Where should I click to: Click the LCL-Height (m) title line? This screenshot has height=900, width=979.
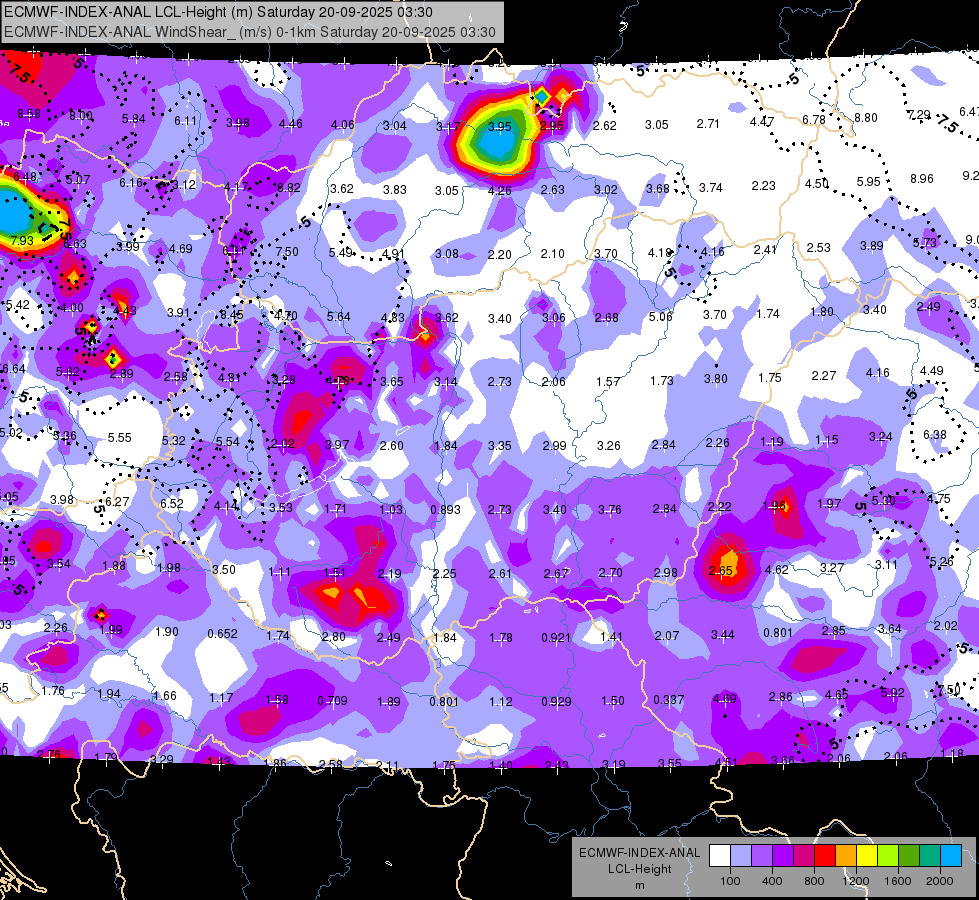point(219,12)
